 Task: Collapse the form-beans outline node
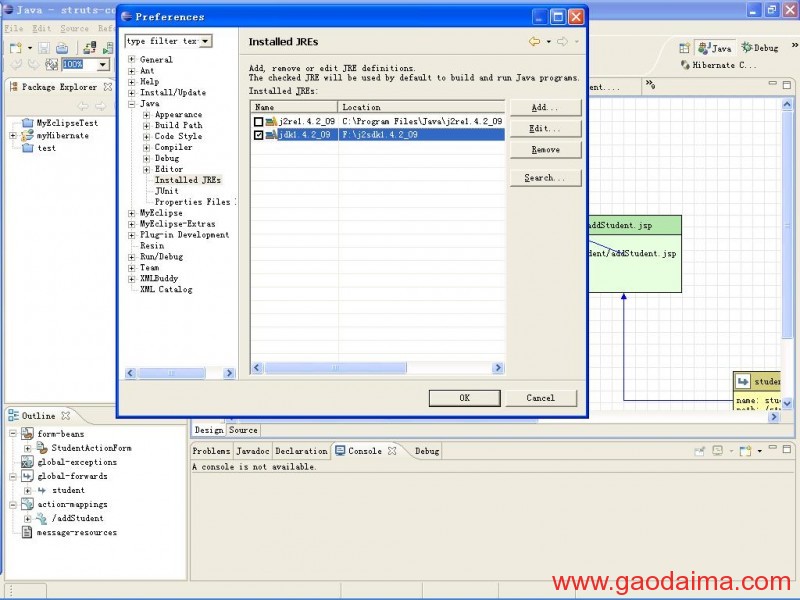[x=13, y=434]
